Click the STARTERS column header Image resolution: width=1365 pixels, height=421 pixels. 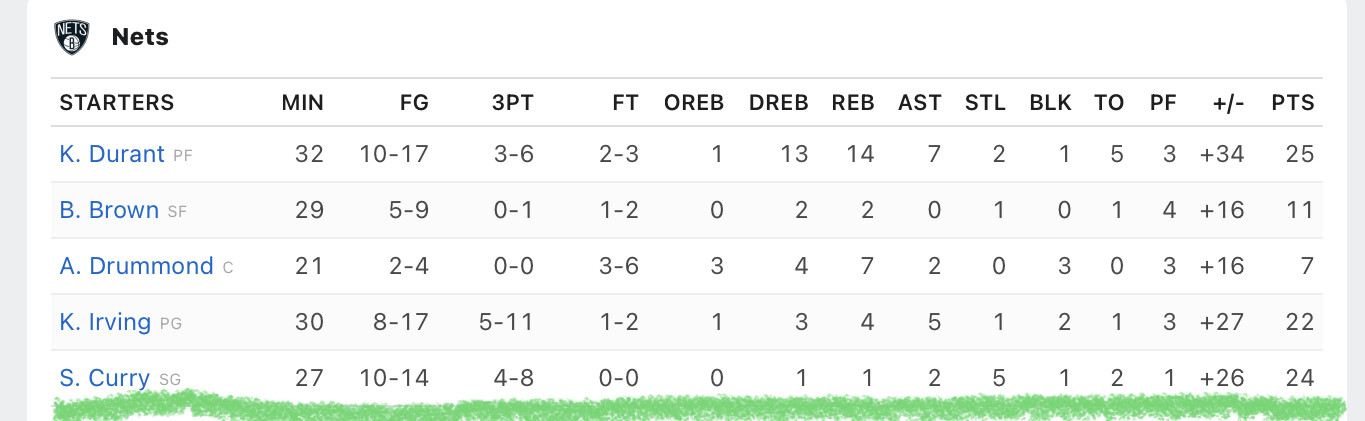click(117, 102)
